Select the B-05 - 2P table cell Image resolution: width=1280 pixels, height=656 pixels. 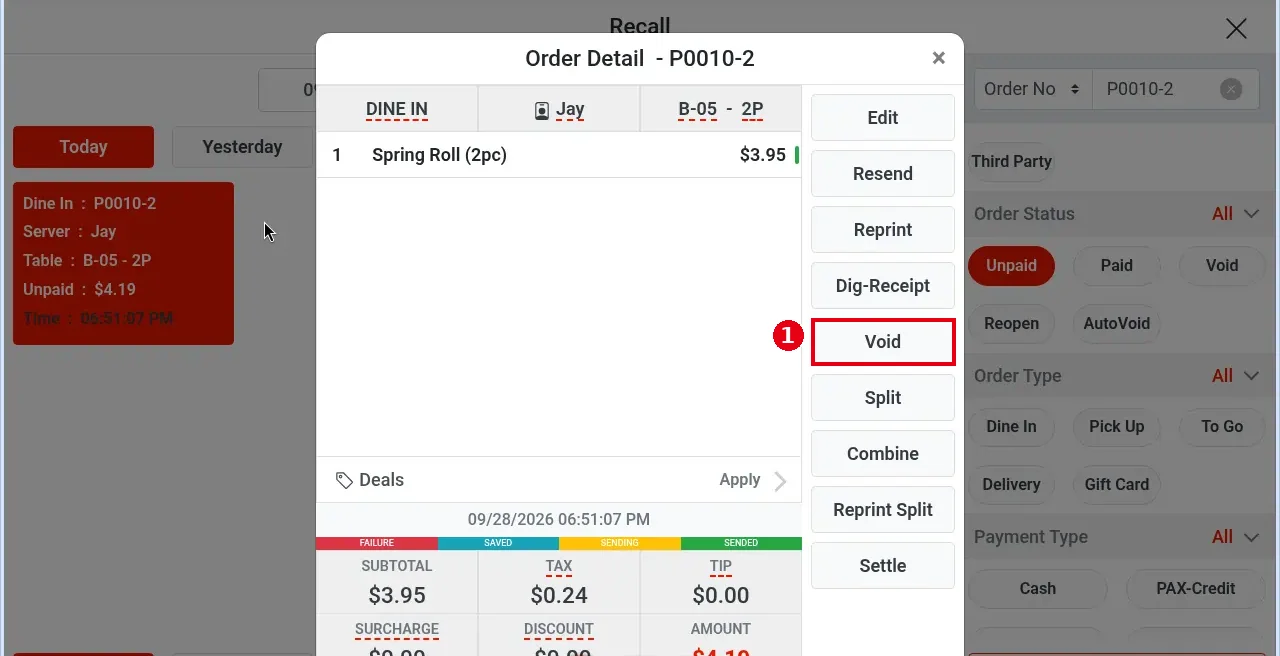click(x=721, y=109)
